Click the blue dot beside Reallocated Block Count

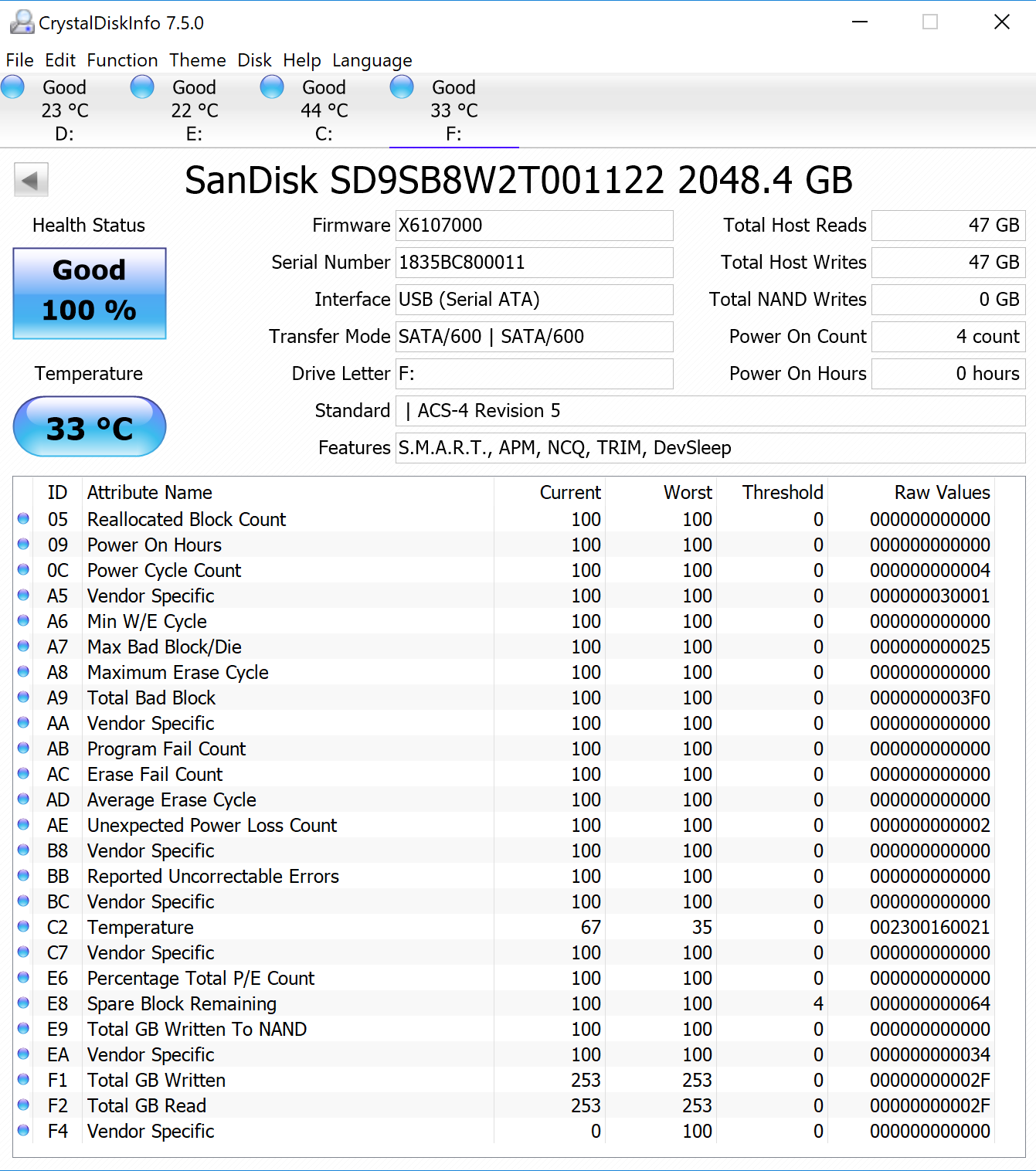22,518
